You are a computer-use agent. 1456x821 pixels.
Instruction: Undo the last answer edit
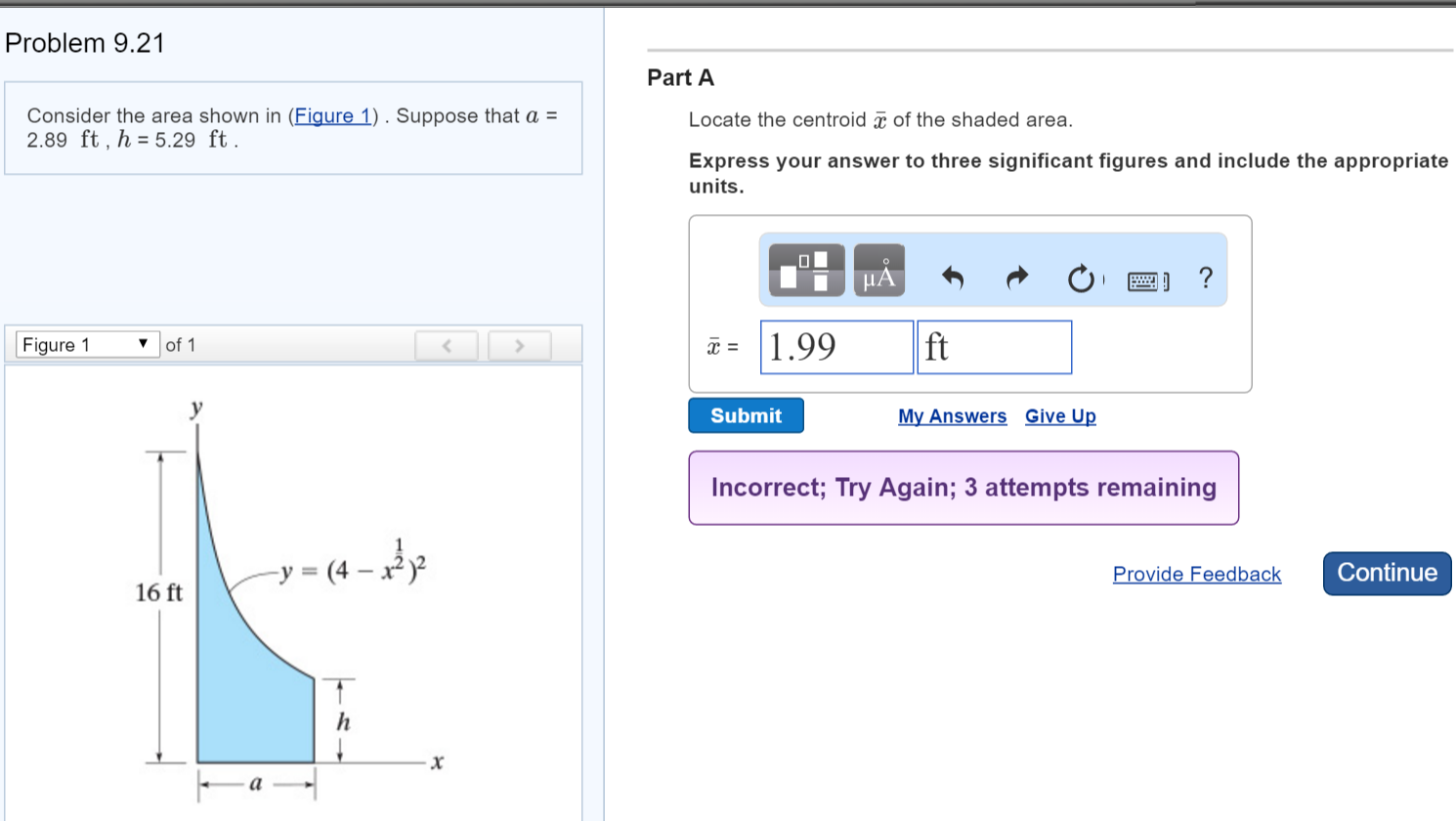click(x=953, y=279)
